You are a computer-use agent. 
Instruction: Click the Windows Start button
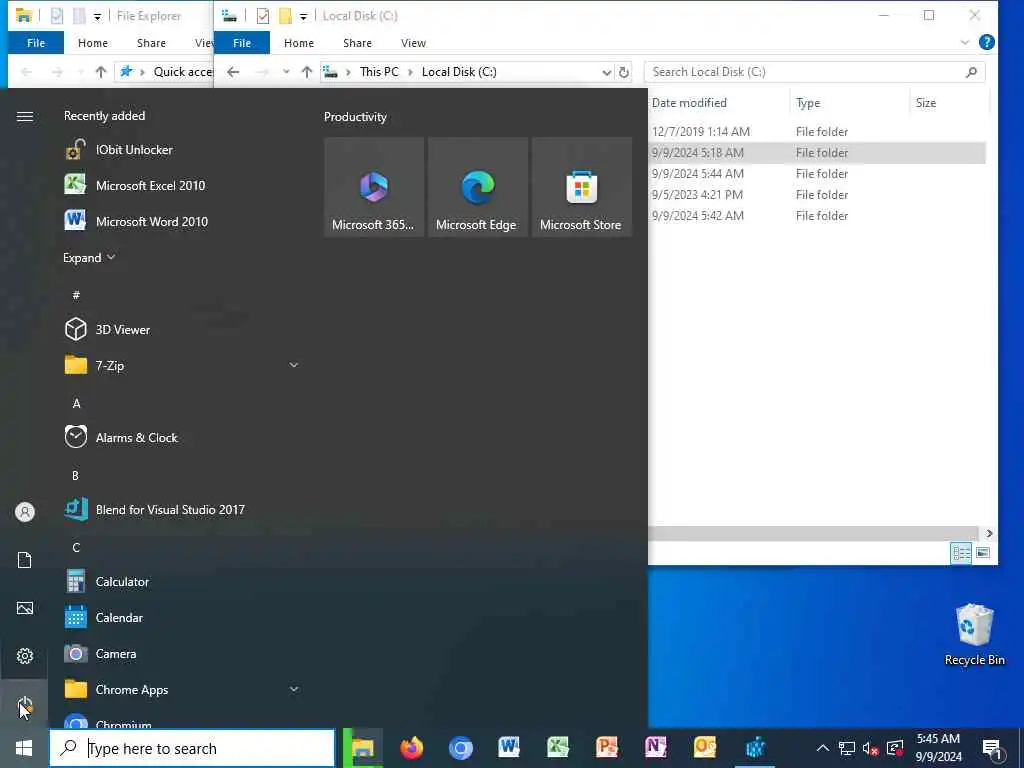(x=24, y=748)
